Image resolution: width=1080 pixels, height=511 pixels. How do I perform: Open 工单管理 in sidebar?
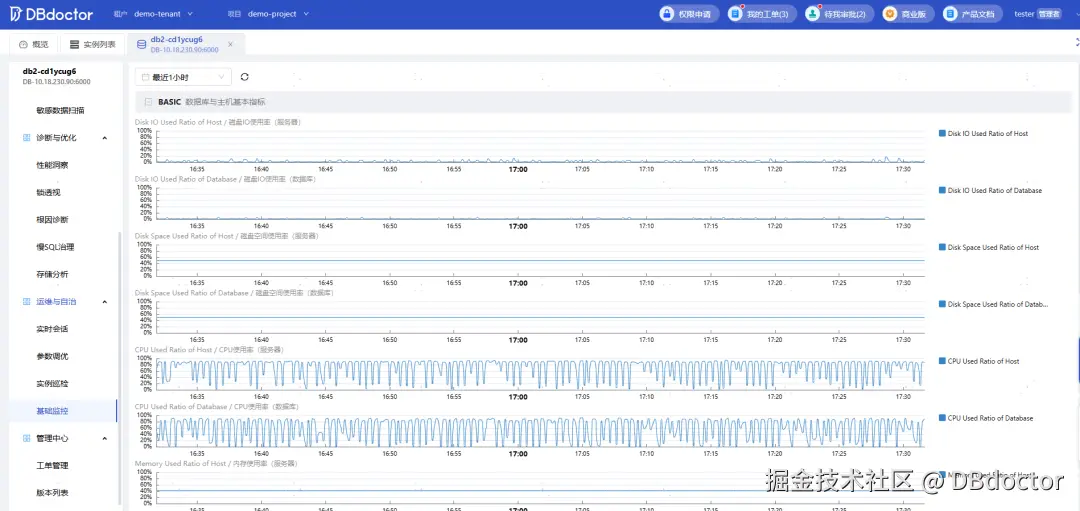tap(52, 466)
